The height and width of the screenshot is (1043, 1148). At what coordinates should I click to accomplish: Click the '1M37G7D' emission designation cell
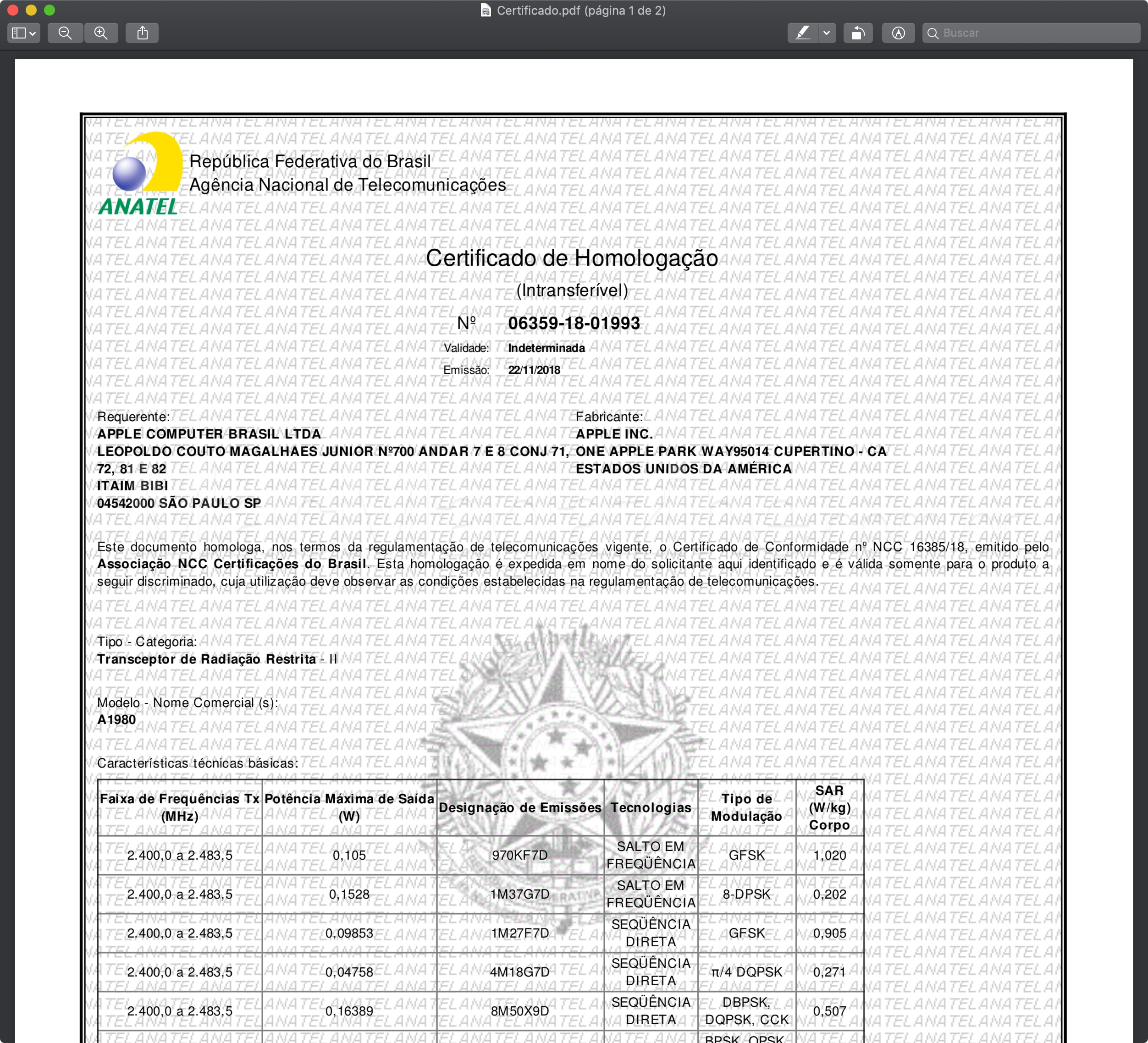coord(520,895)
